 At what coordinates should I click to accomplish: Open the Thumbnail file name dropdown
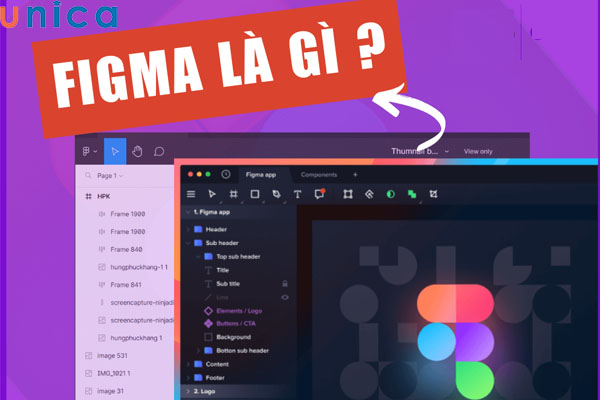(x=447, y=152)
